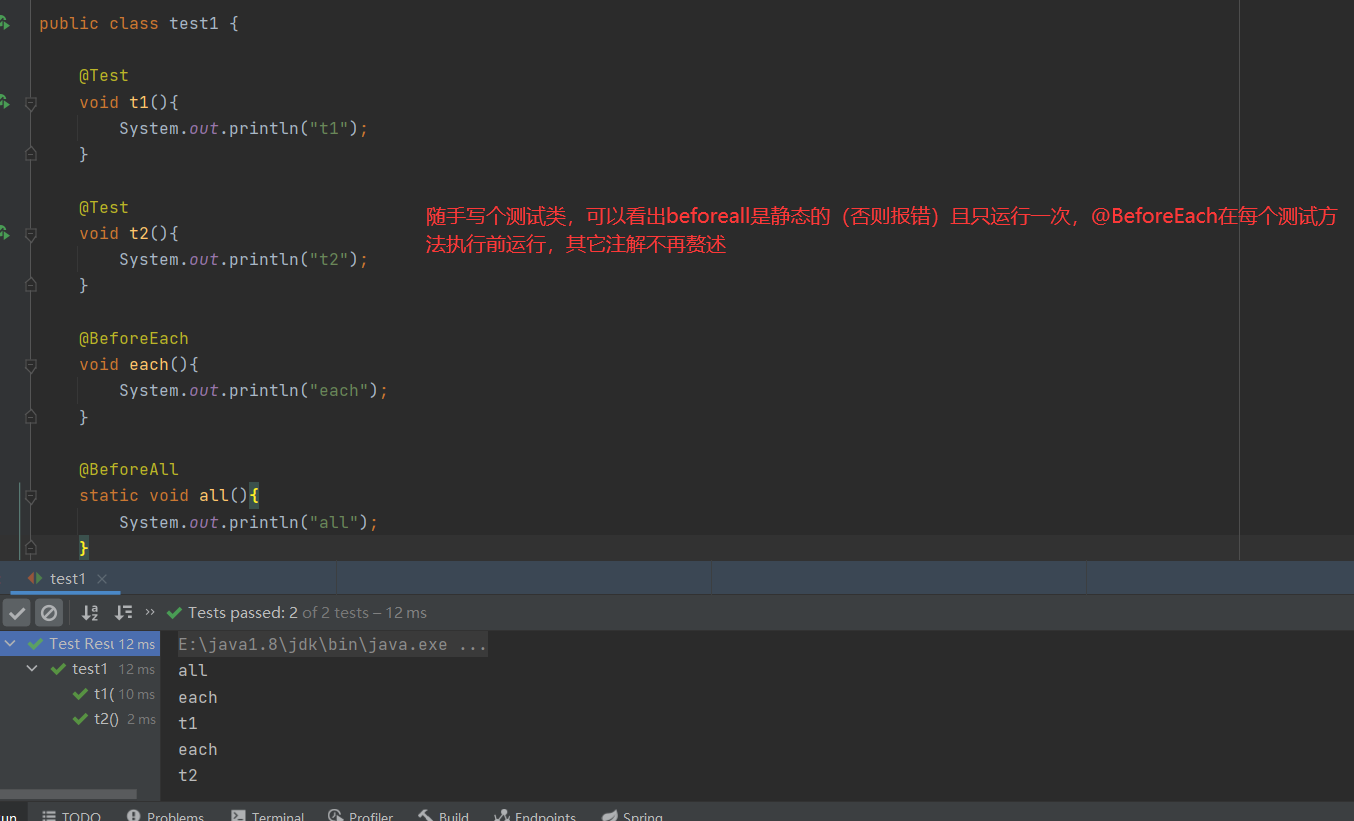Screen dimensions: 1354x821
Task: Click TODO list icon in bottom bar
Action: [x=48, y=817]
